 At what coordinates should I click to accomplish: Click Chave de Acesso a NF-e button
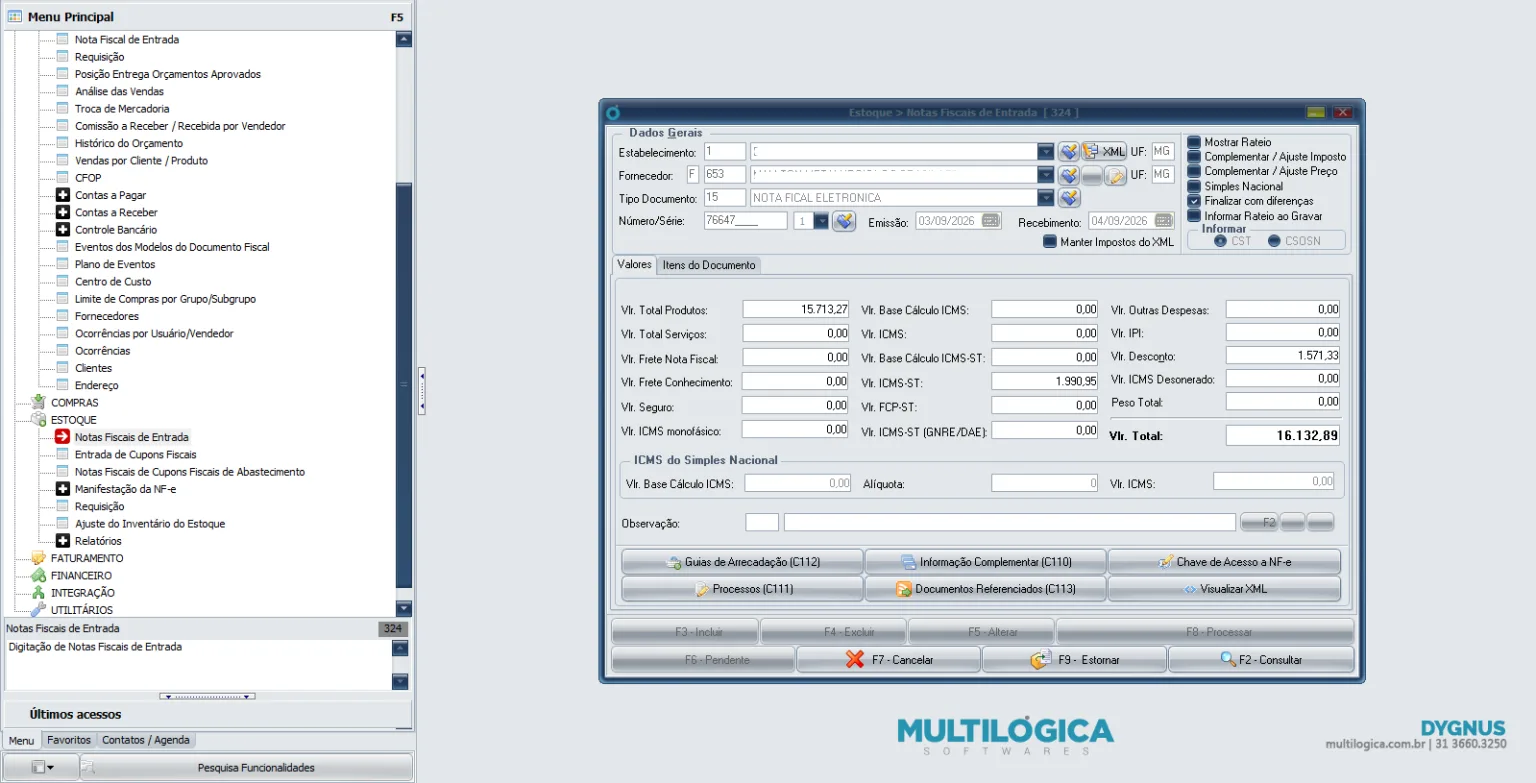[1224, 562]
